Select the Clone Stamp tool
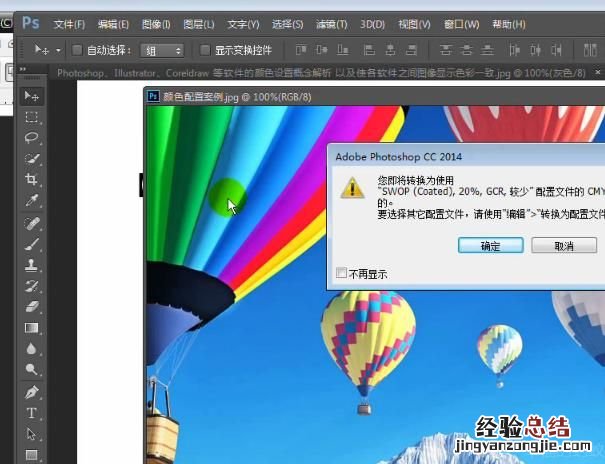Screen dimensions: 605x464 tap(32, 265)
